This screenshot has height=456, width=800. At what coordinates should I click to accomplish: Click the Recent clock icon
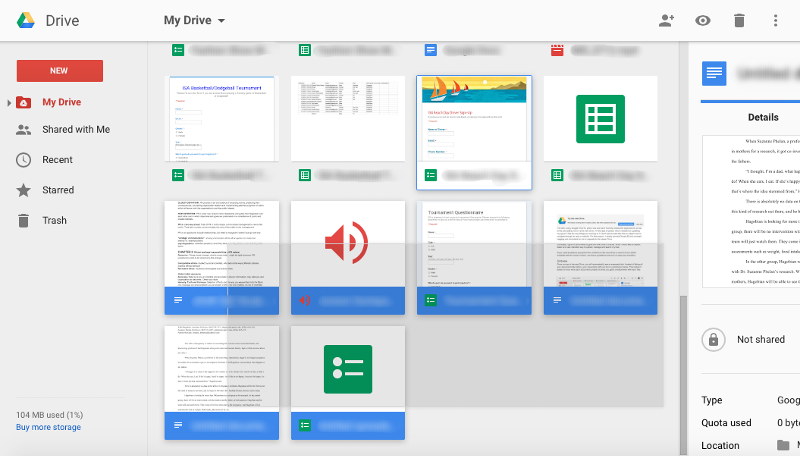23,160
